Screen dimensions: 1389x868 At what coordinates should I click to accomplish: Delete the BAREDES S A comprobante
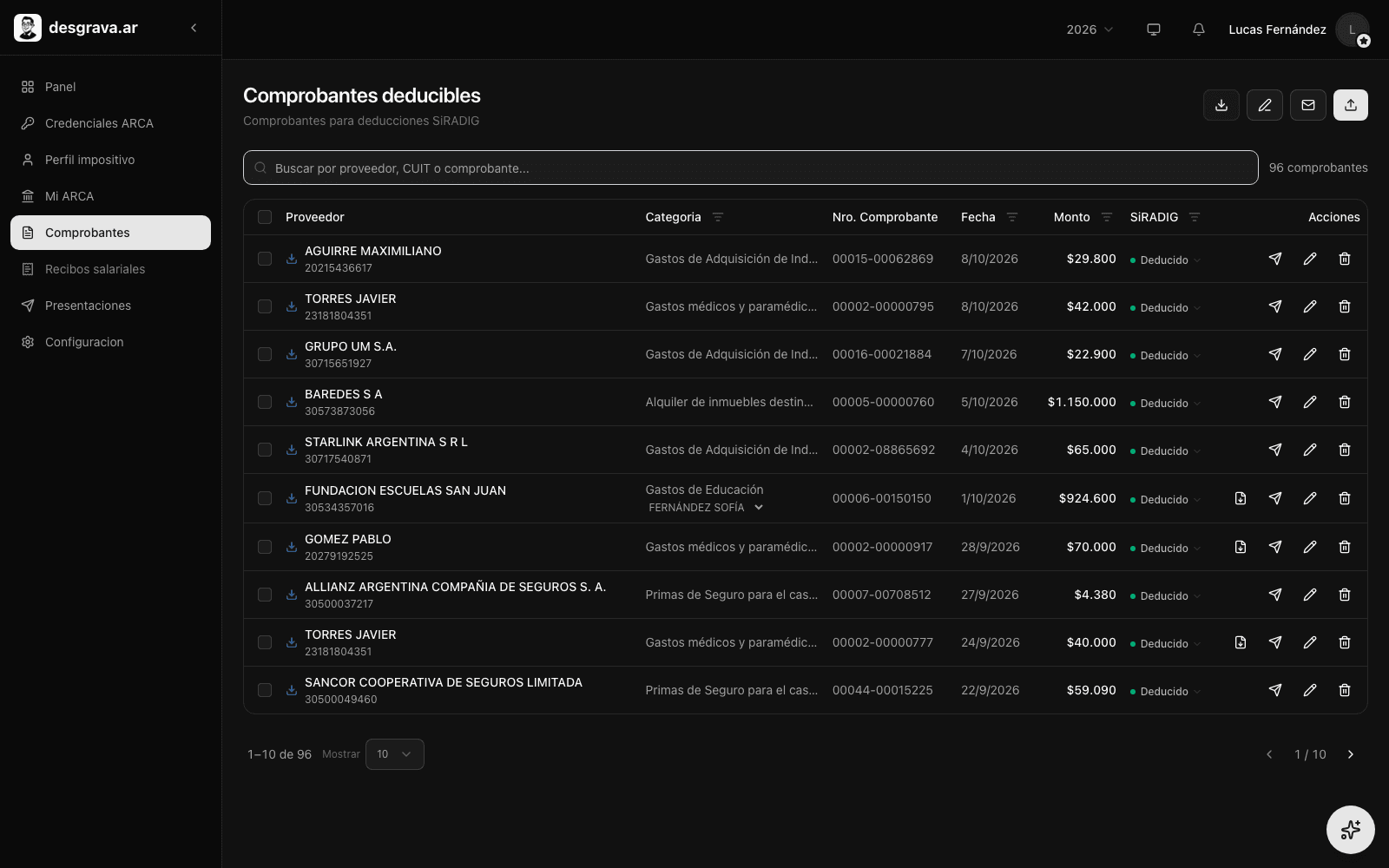(x=1345, y=402)
